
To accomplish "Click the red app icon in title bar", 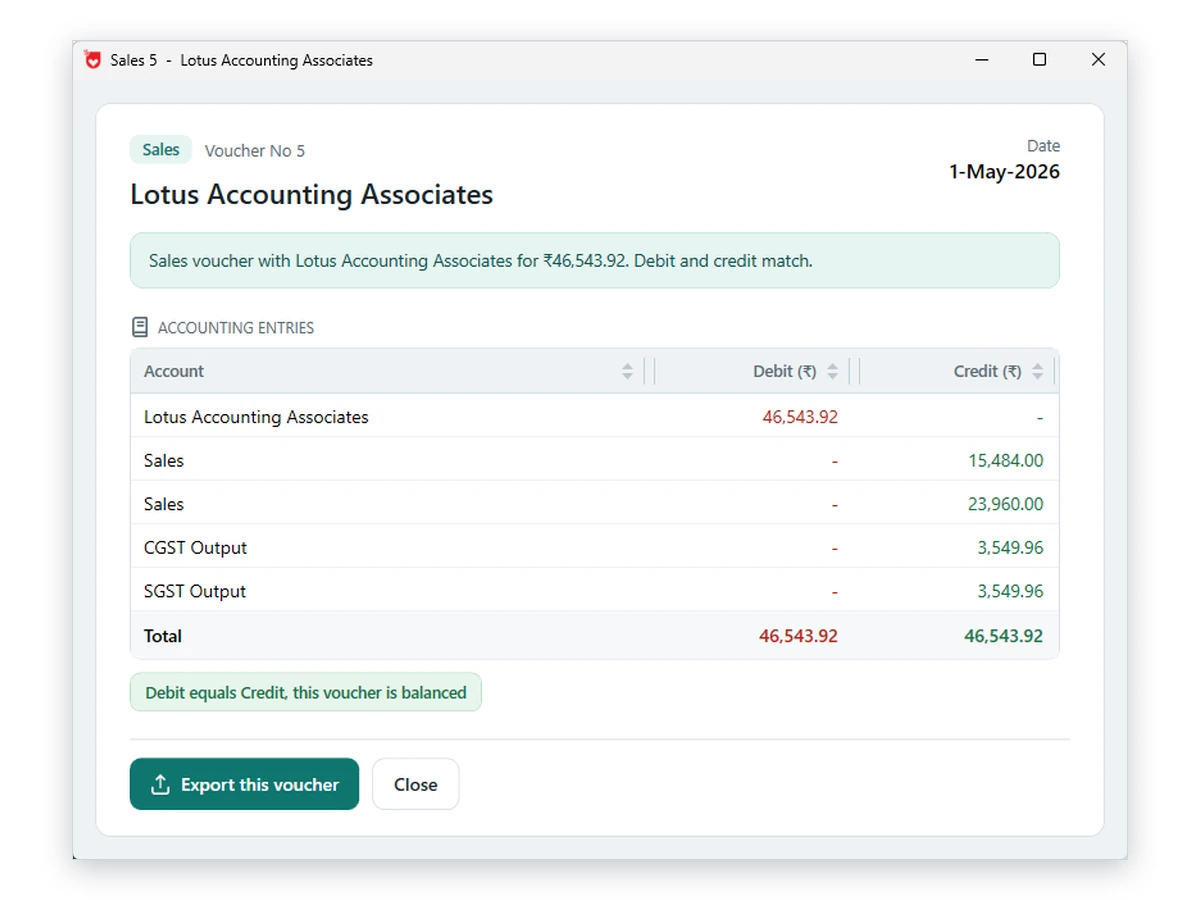I will [93, 60].
